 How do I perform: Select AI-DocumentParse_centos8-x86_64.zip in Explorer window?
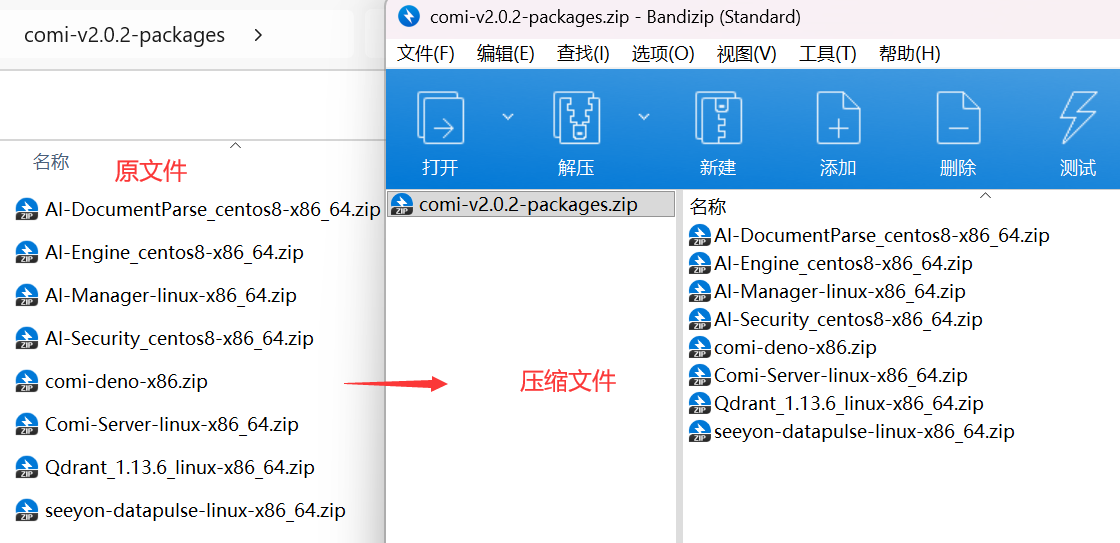click(212, 209)
